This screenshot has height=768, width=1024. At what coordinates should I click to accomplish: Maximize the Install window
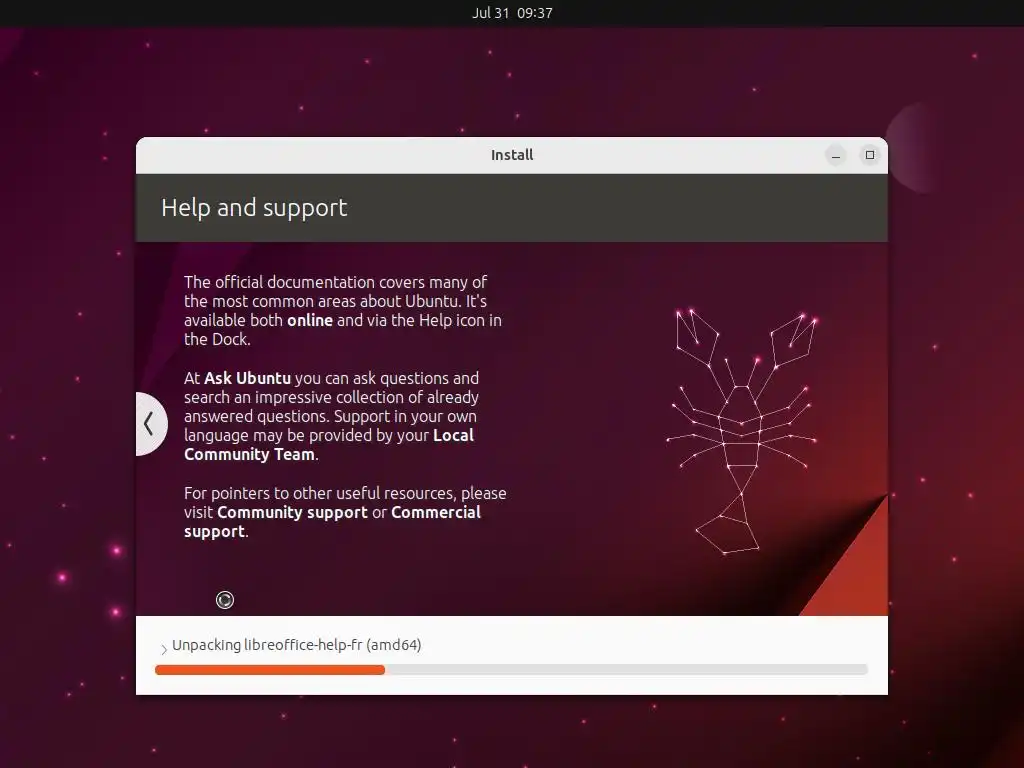870,155
